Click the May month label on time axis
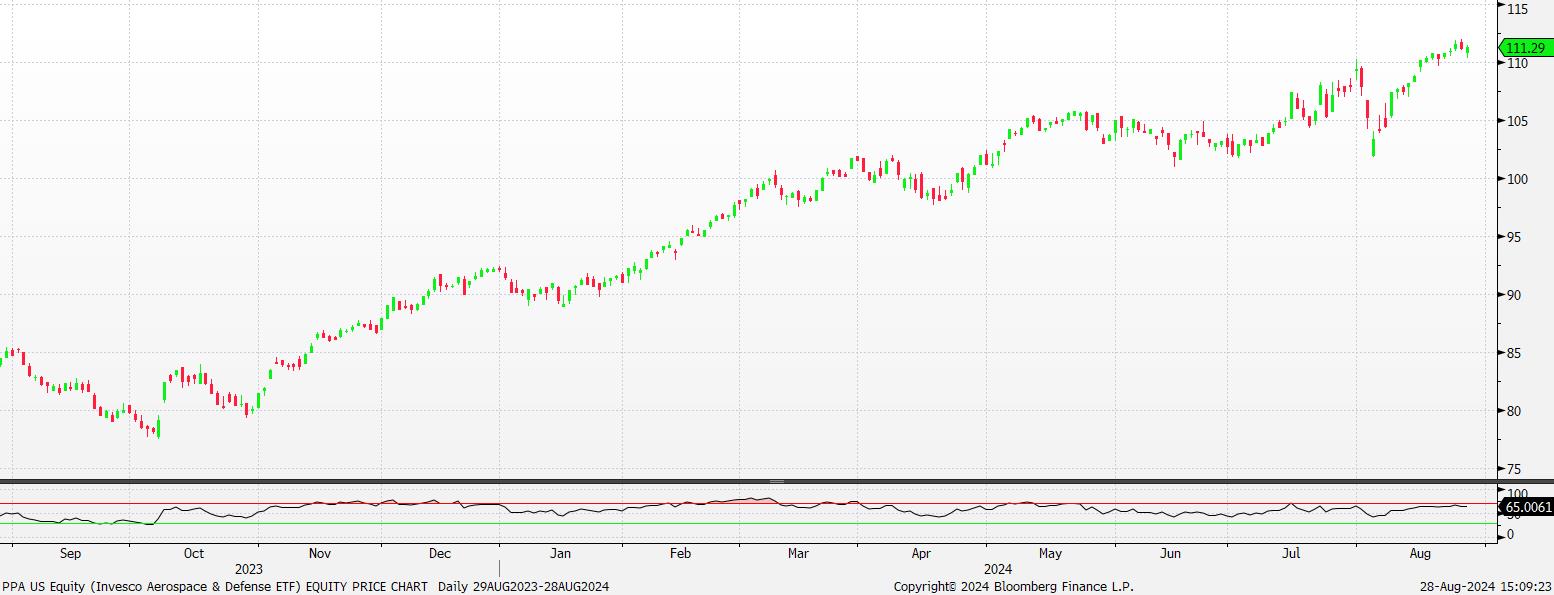Screen dimensions: 1554x595 click(x=1050, y=553)
